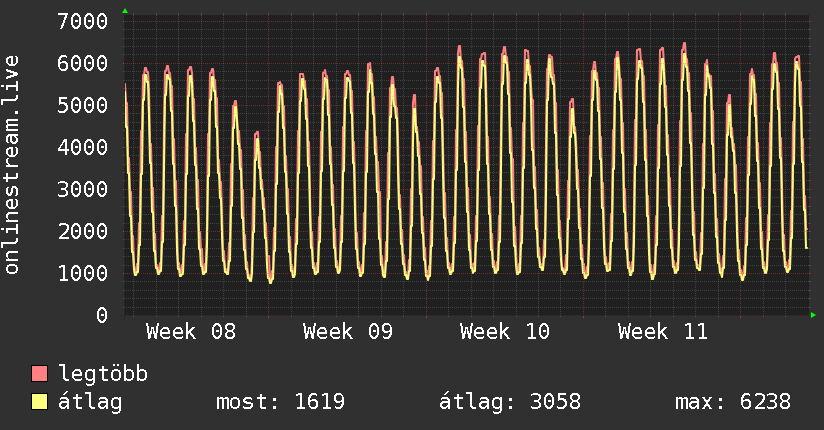Select the Week 10 axis label
824x430 pixels.
pyautogui.click(x=505, y=332)
